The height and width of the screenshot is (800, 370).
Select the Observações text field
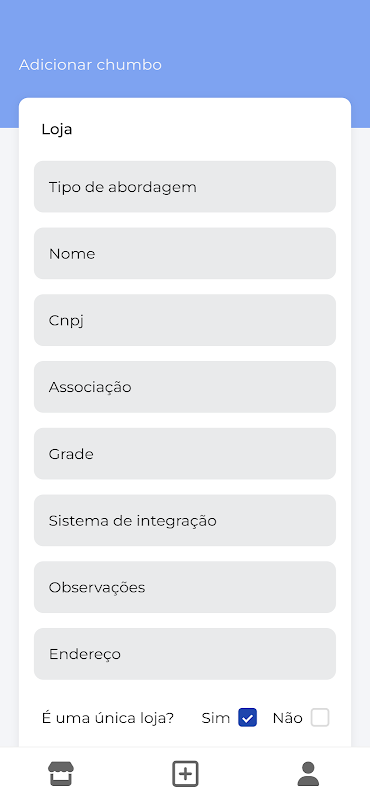pyautogui.click(x=185, y=587)
